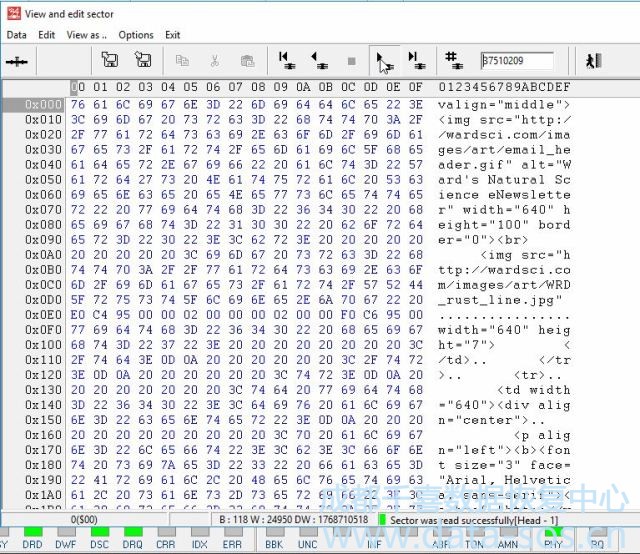
Task: Click Exit in the menu bar
Action: 173,35
